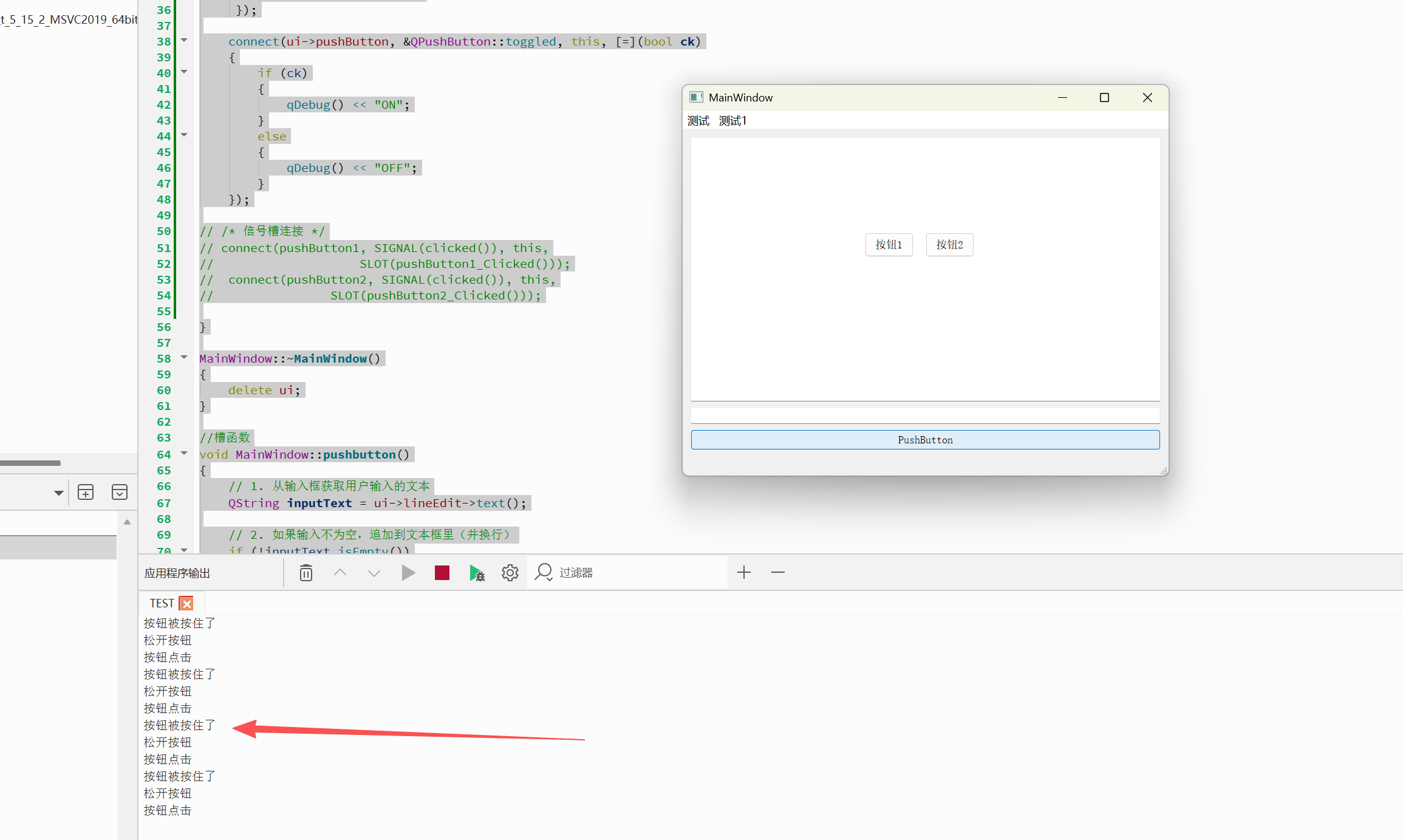Go to previous output item arrow
Screen dimensions: 1403x840
[x=340, y=572]
